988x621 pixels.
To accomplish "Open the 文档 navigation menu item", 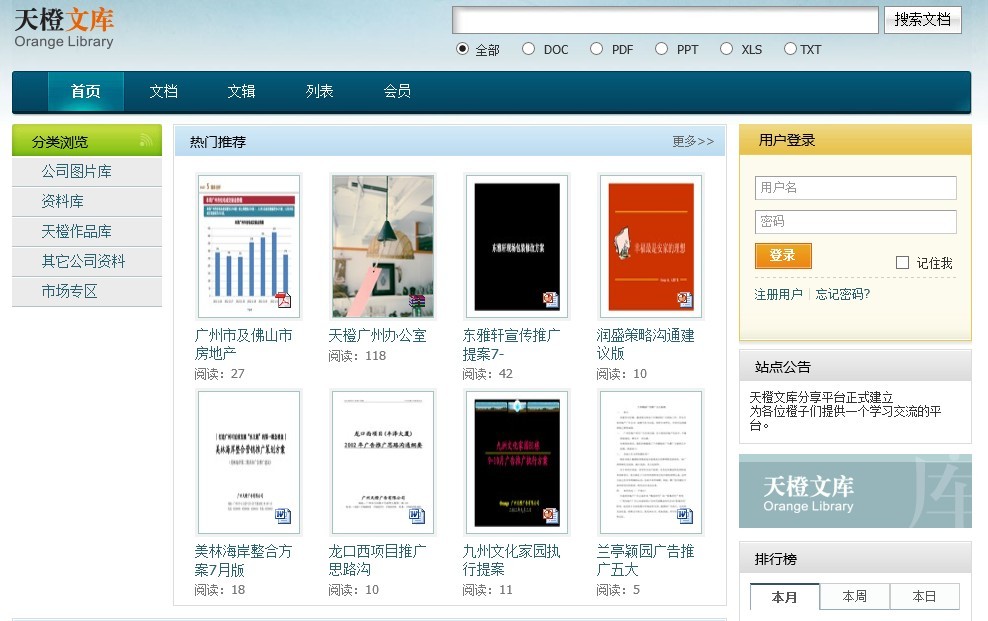I will pos(163,92).
